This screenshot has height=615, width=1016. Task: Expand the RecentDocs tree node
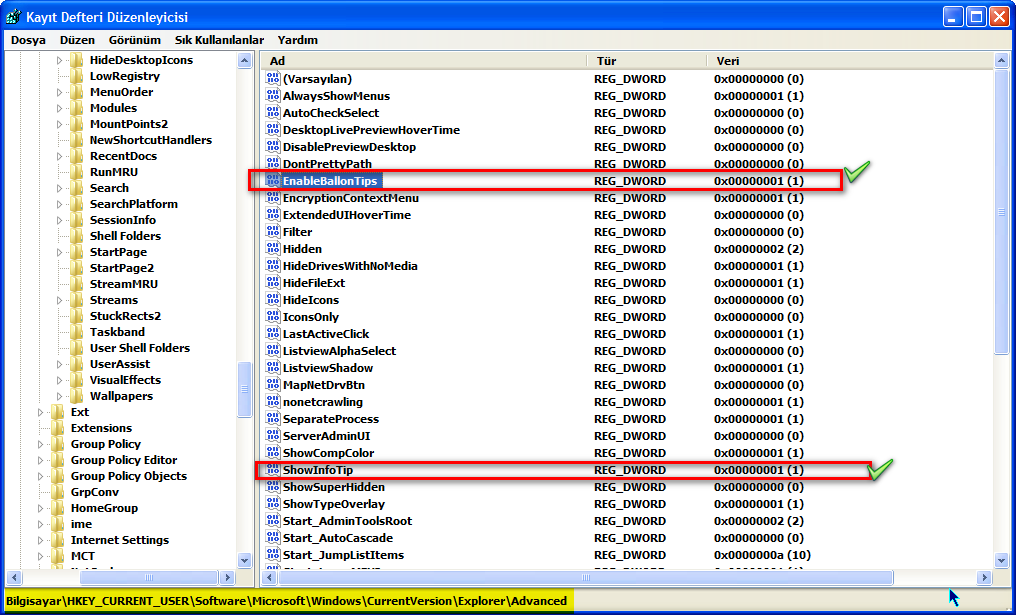tap(60, 156)
